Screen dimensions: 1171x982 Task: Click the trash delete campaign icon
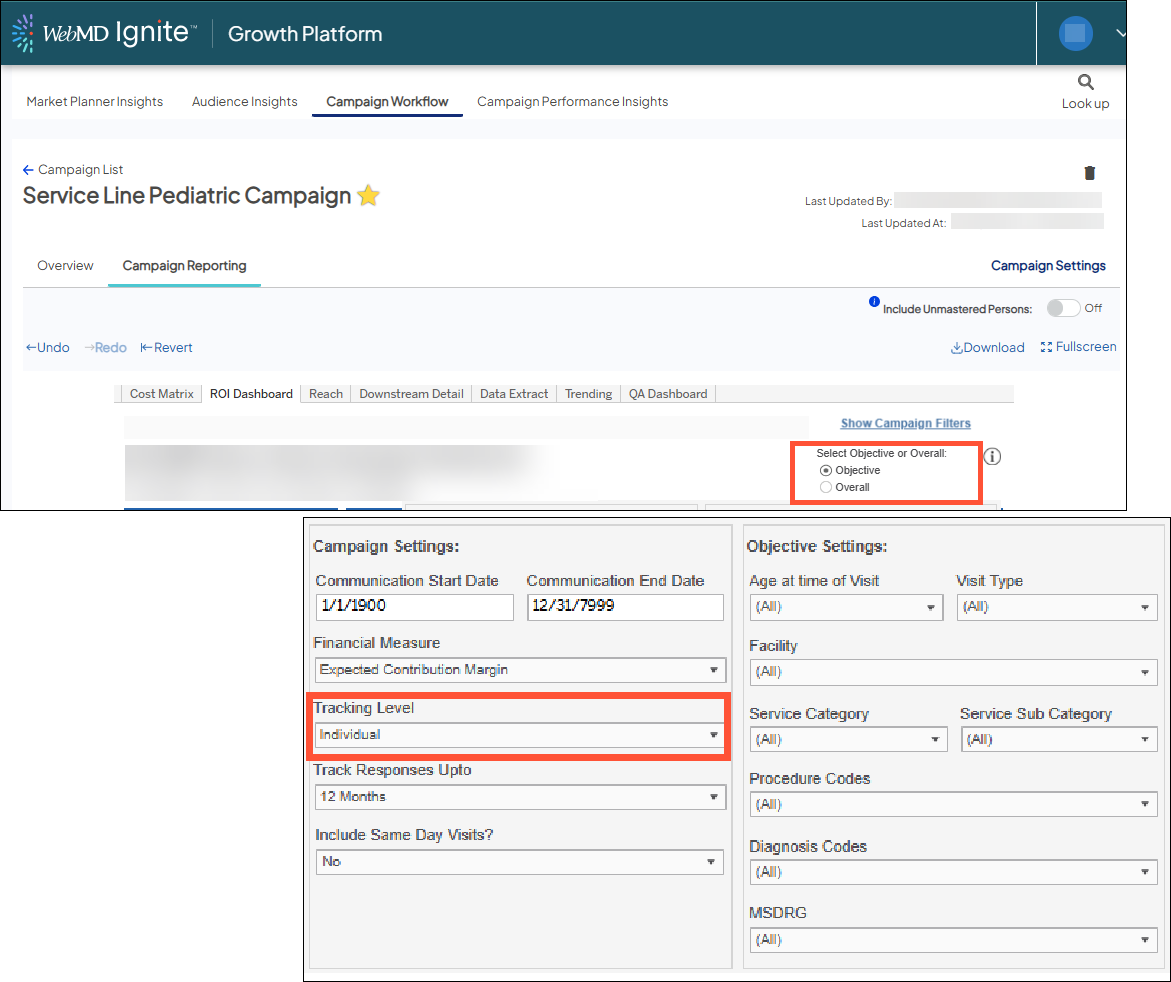pyautogui.click(x=1089, y=173)
